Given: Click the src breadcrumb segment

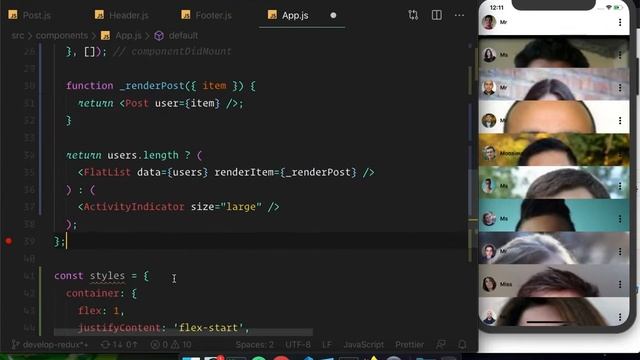Looking at the screenshot, I should [x=17, y=36].
